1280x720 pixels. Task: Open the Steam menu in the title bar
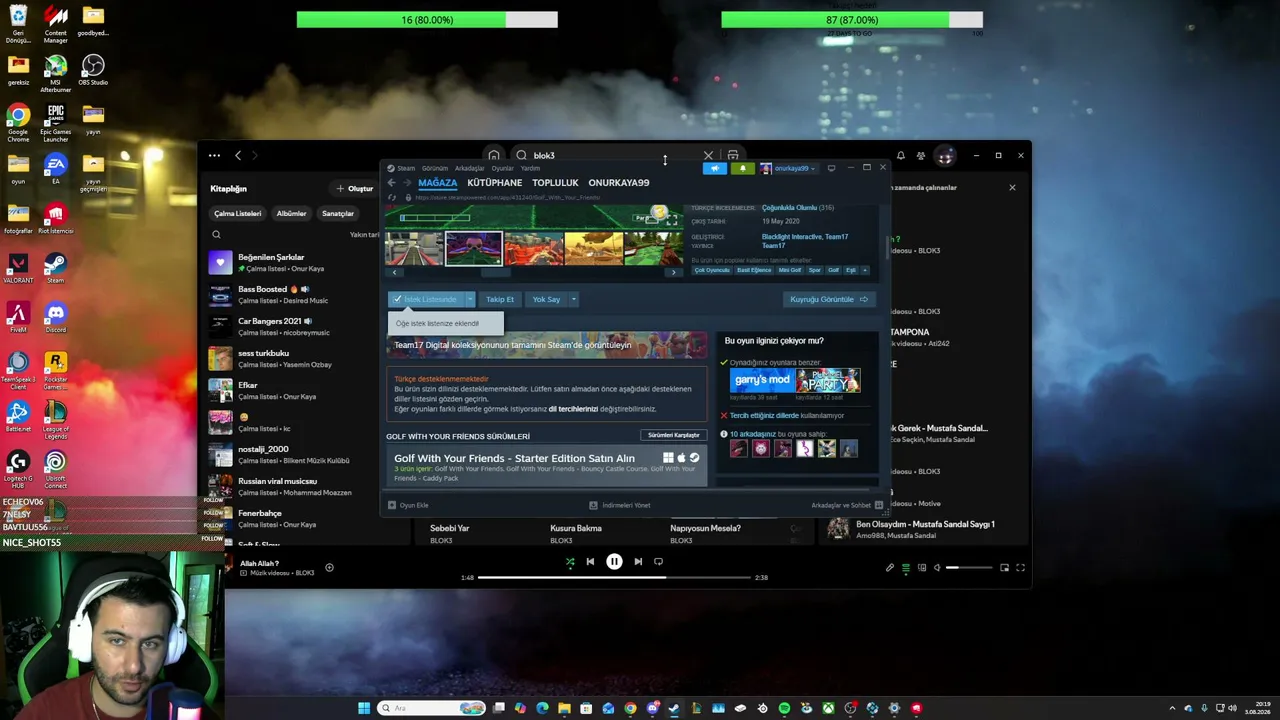(406, 168)
